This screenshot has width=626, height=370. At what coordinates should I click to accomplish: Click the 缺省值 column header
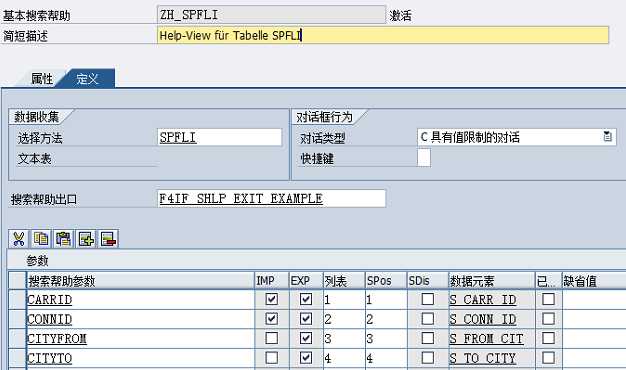tap(594, 281)
